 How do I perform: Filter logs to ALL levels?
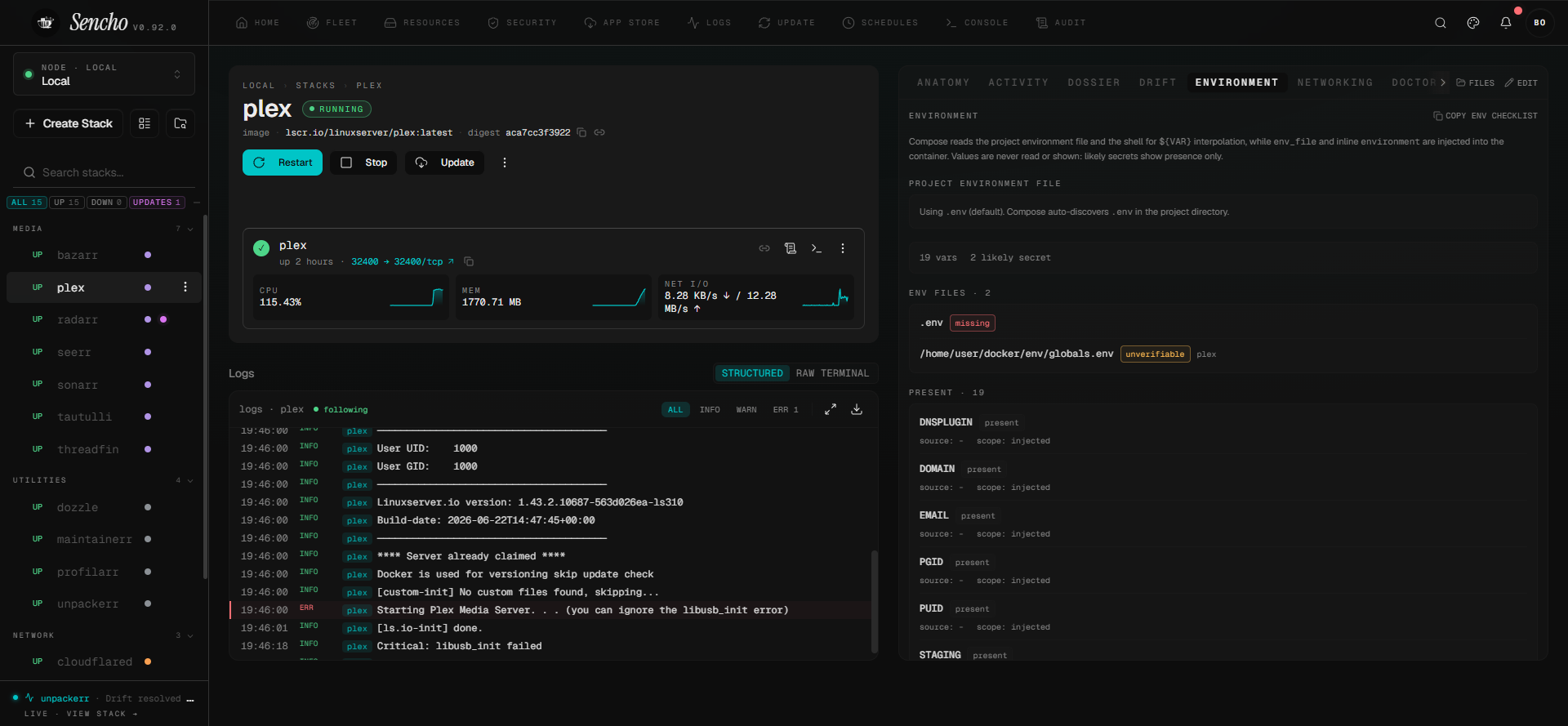(675, 410)
